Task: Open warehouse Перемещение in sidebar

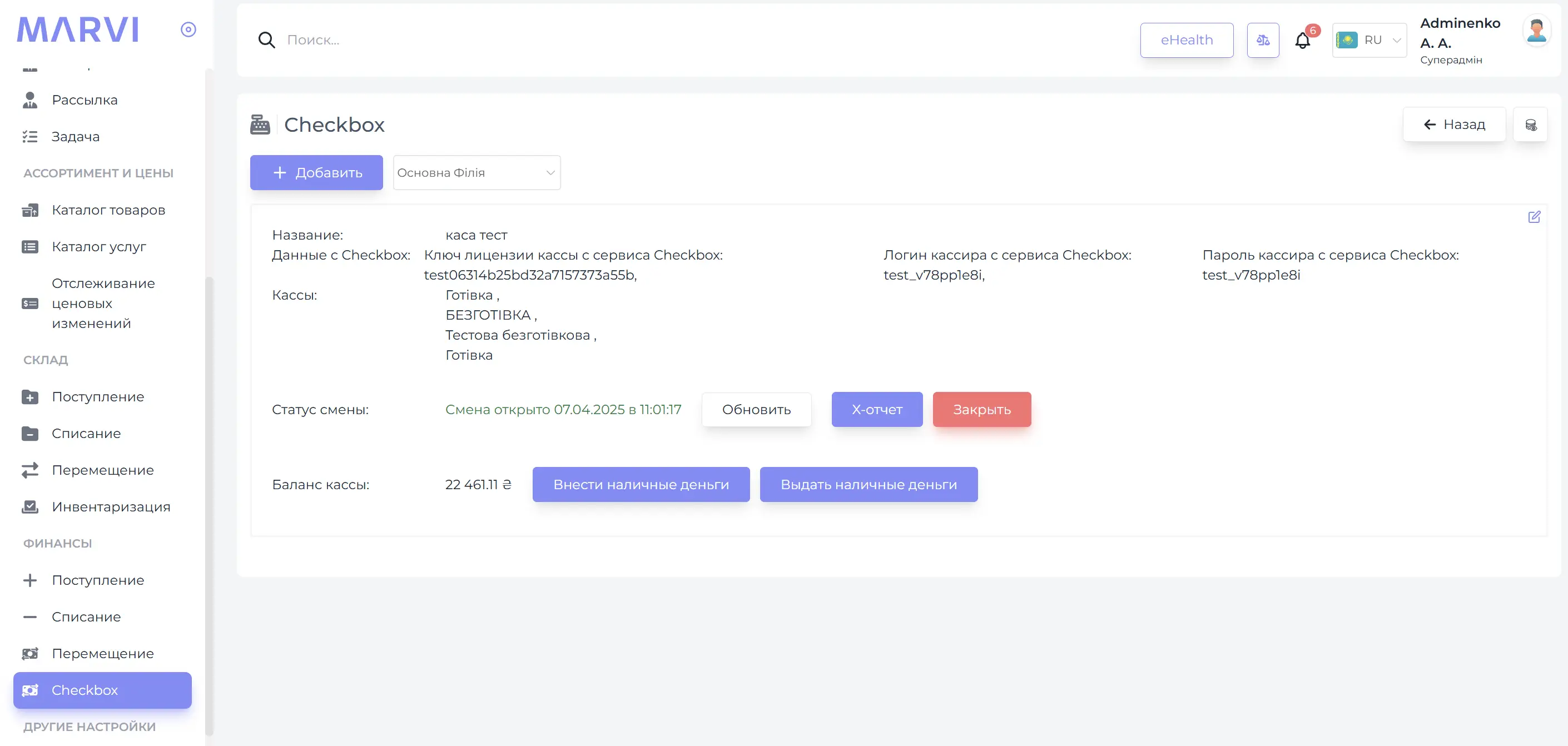Action: 103,470
